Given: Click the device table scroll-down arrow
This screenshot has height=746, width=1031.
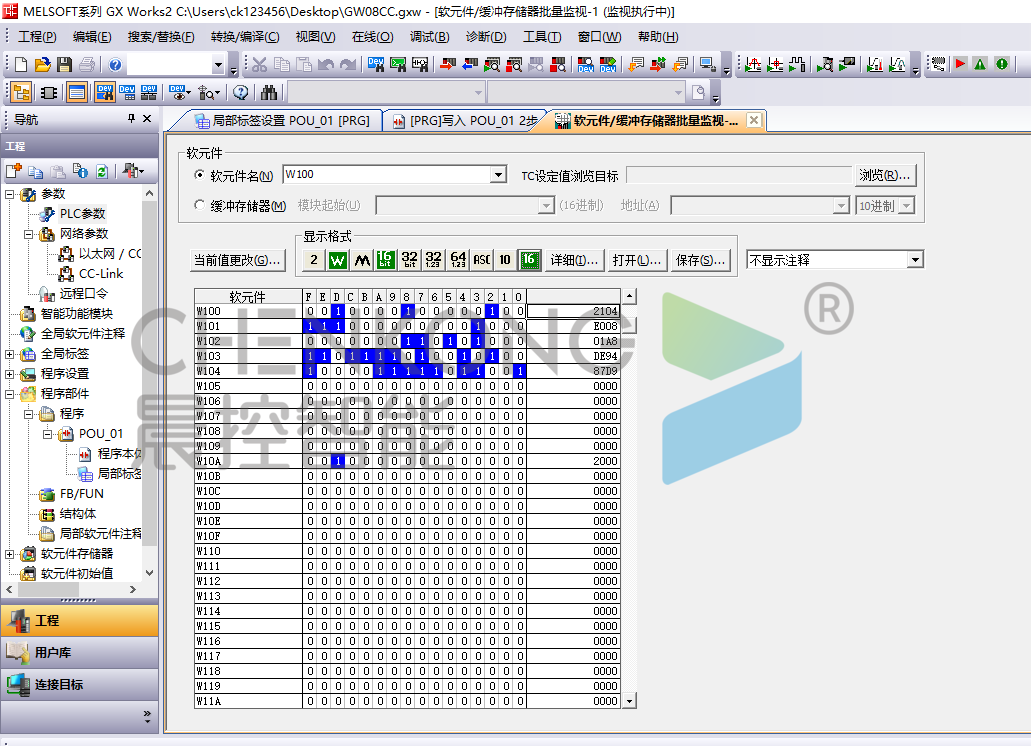Looking at the screenshot, I should 629,701.
